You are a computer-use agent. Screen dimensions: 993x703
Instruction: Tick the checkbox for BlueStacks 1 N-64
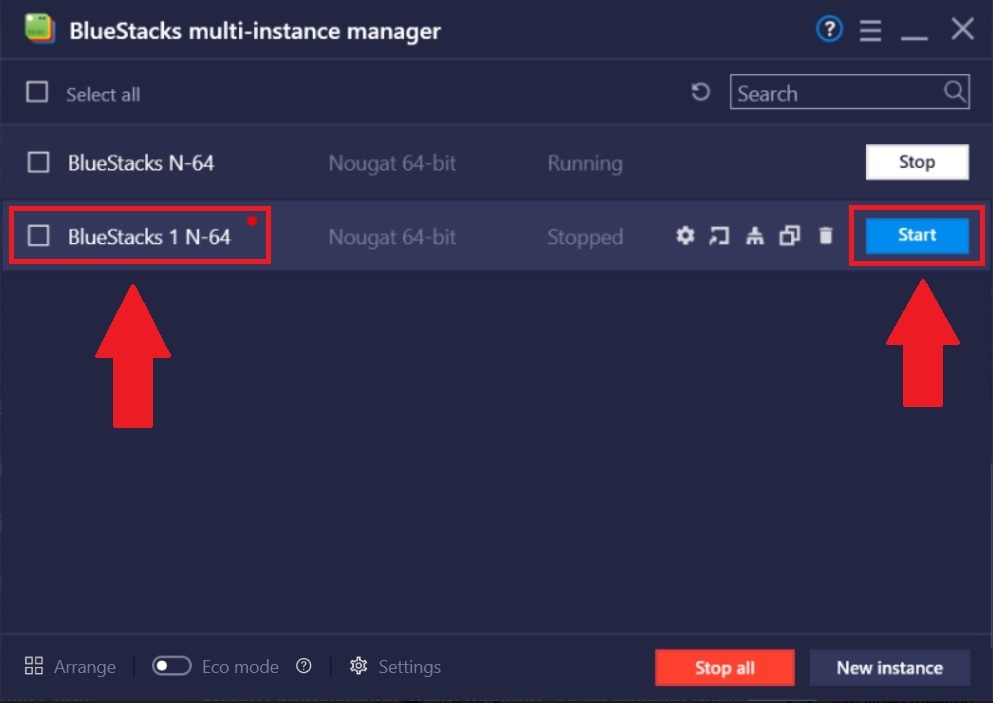click(38, 236)
